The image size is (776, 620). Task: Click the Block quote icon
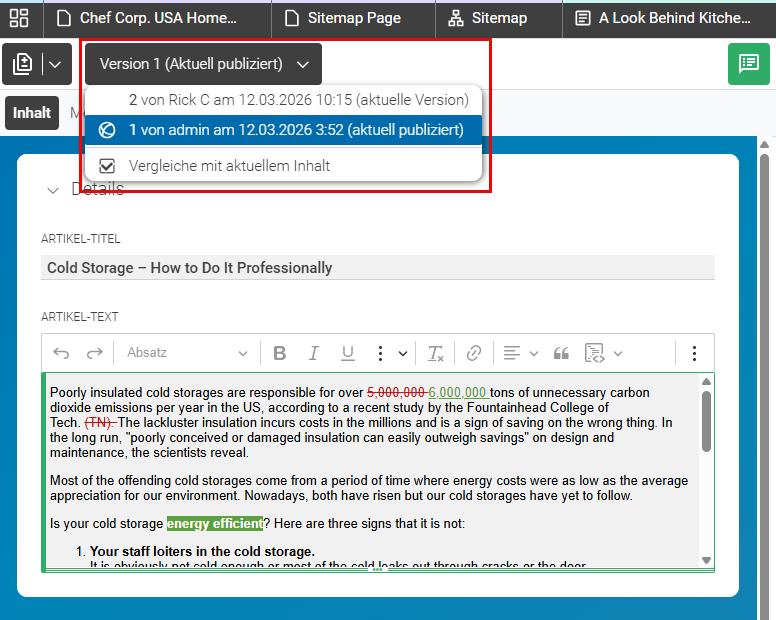point(561,353)
